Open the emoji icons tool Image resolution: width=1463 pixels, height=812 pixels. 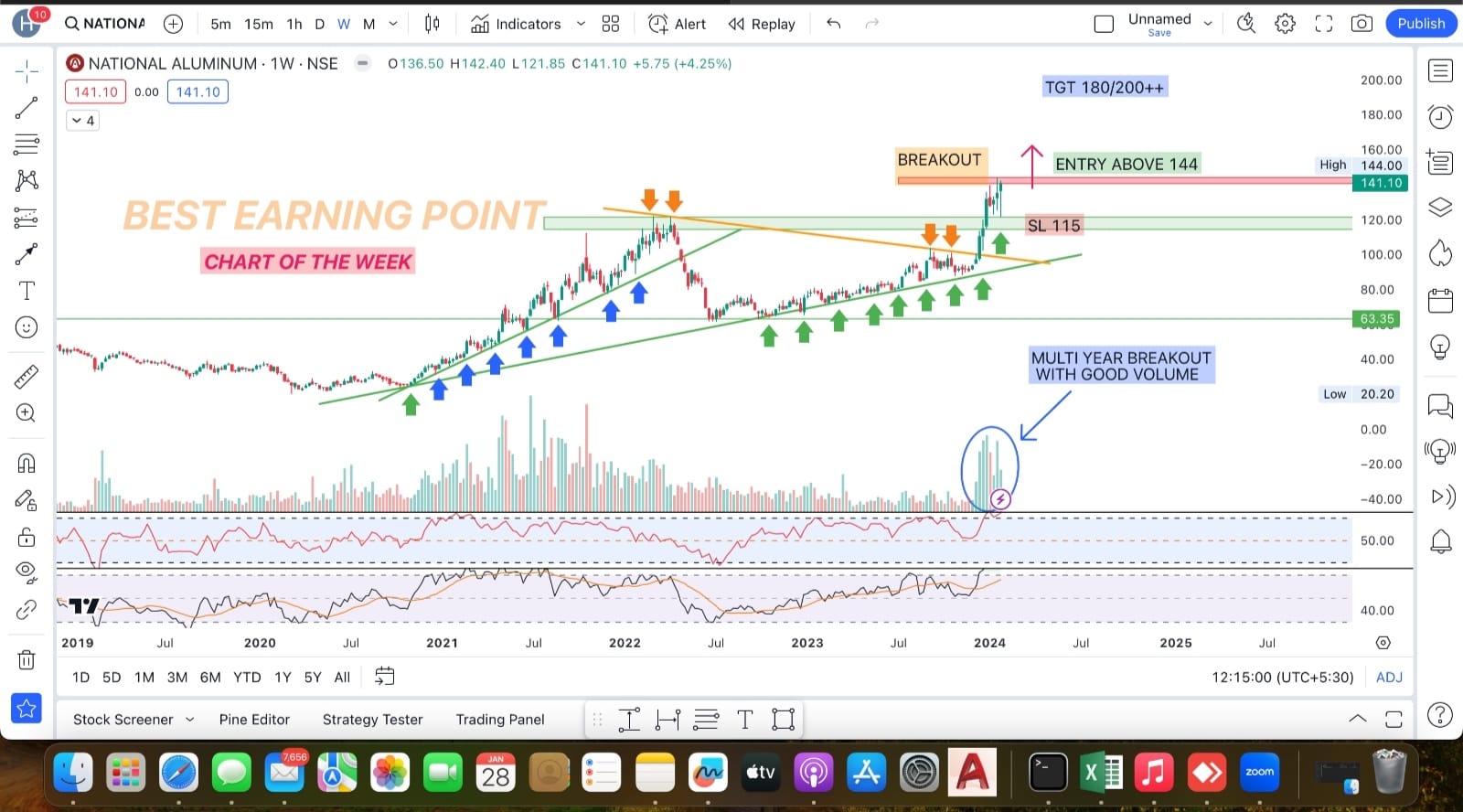coord(27,327)
